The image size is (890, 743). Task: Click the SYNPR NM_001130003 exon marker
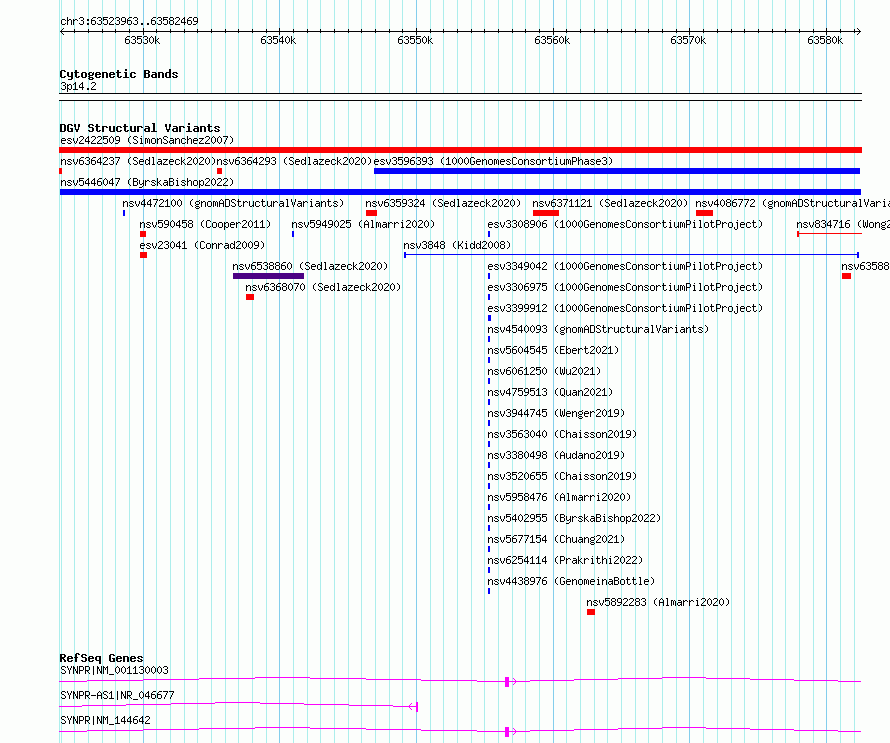(507, 682)
